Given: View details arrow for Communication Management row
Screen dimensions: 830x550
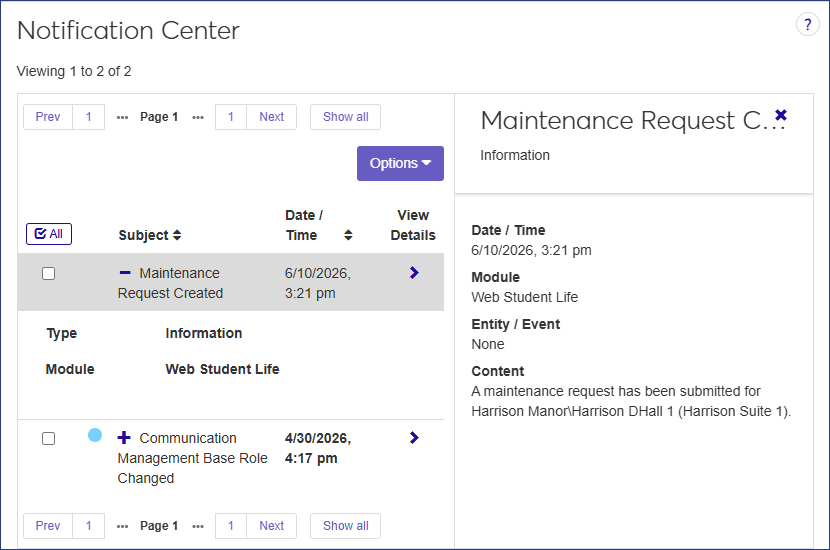Looking at the screenshot, I should (414, 438).
